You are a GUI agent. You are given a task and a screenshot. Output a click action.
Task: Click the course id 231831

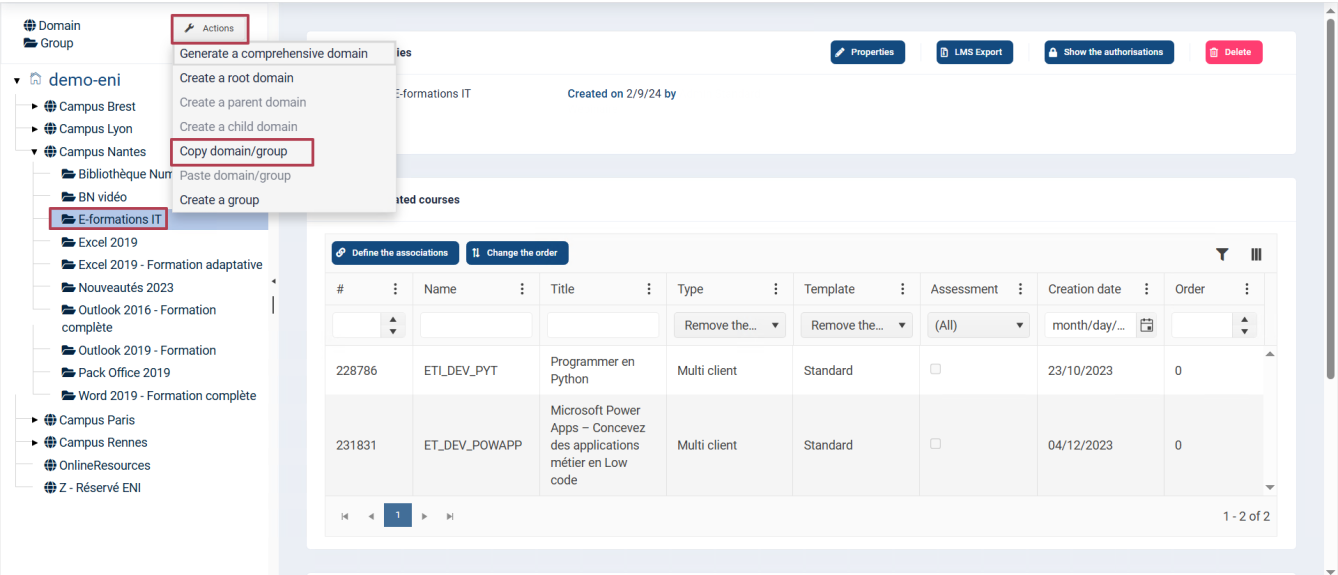(356, 445)
